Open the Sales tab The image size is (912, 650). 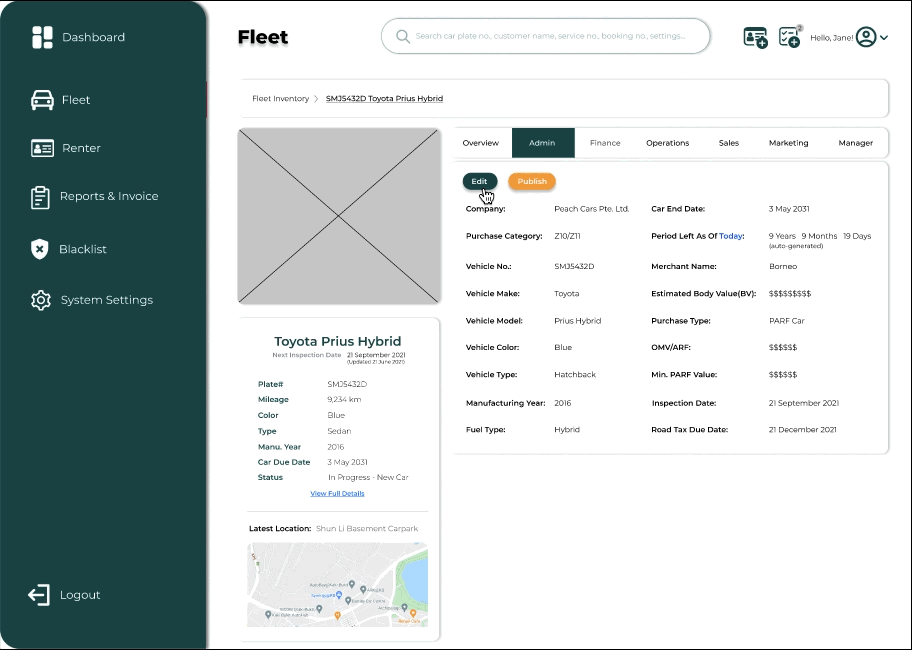click(729, 143)
